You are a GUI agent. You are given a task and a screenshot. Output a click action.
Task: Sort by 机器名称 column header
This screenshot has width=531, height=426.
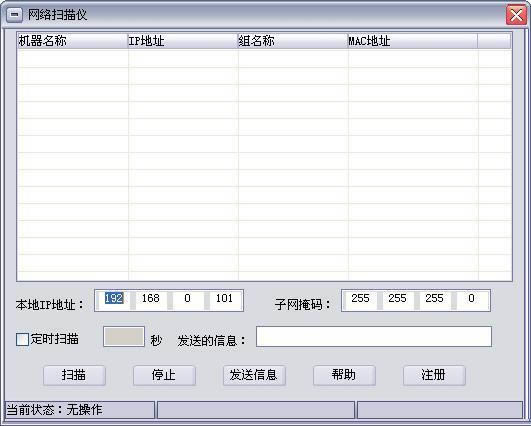coord(72,41)
